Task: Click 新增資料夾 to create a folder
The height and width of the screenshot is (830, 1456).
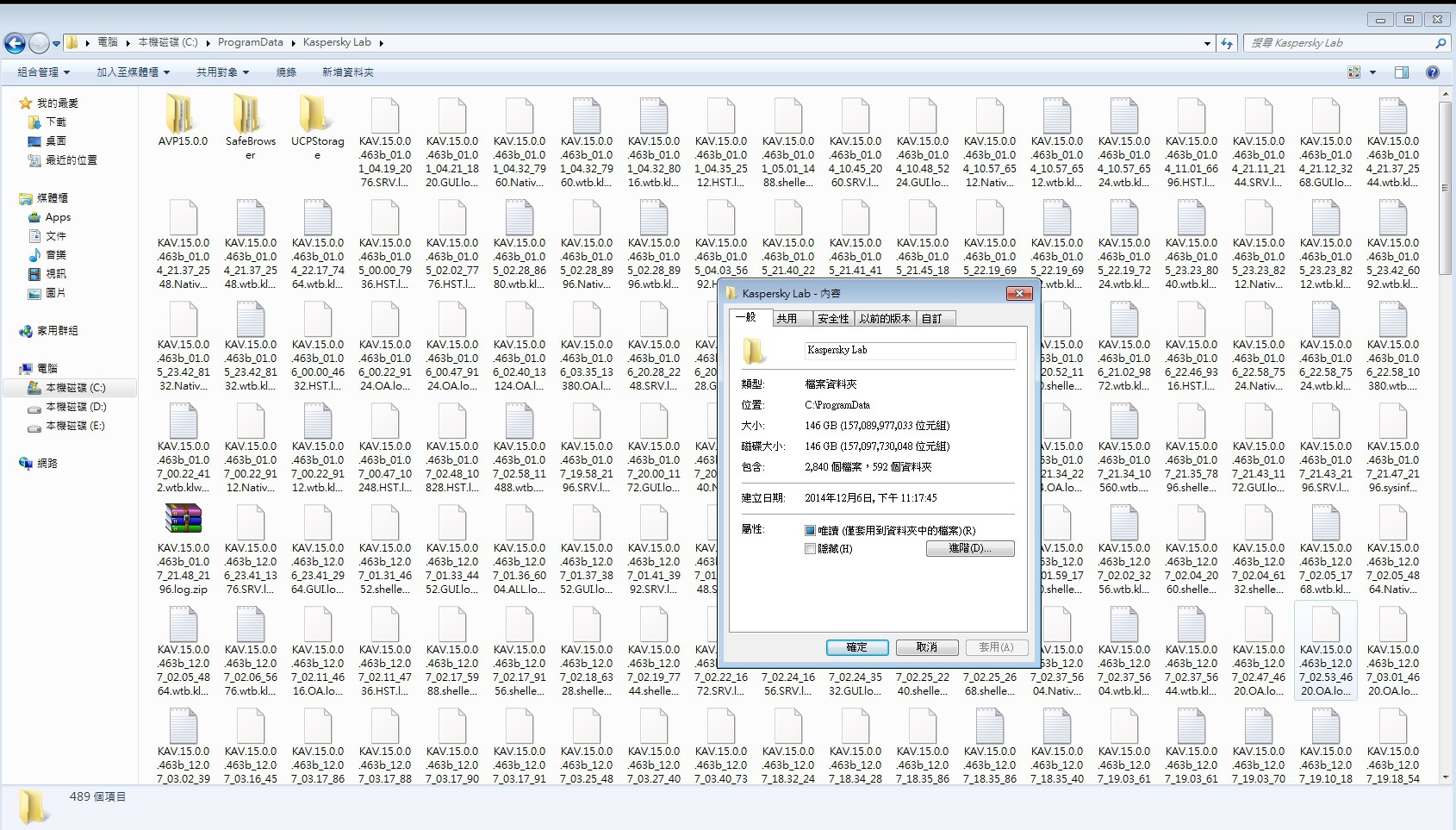Action: (x=348, y=72)
